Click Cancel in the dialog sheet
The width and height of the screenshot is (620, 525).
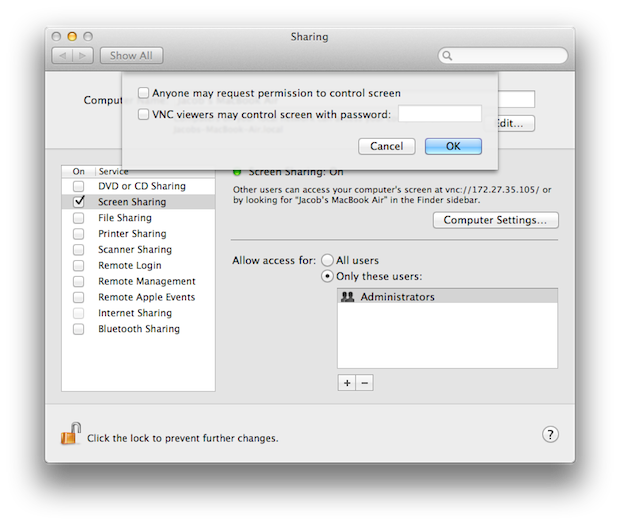387,146
